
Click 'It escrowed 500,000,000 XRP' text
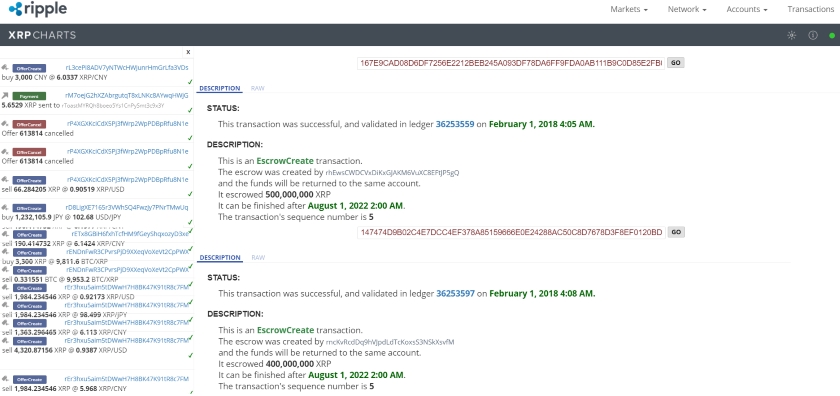274,195
